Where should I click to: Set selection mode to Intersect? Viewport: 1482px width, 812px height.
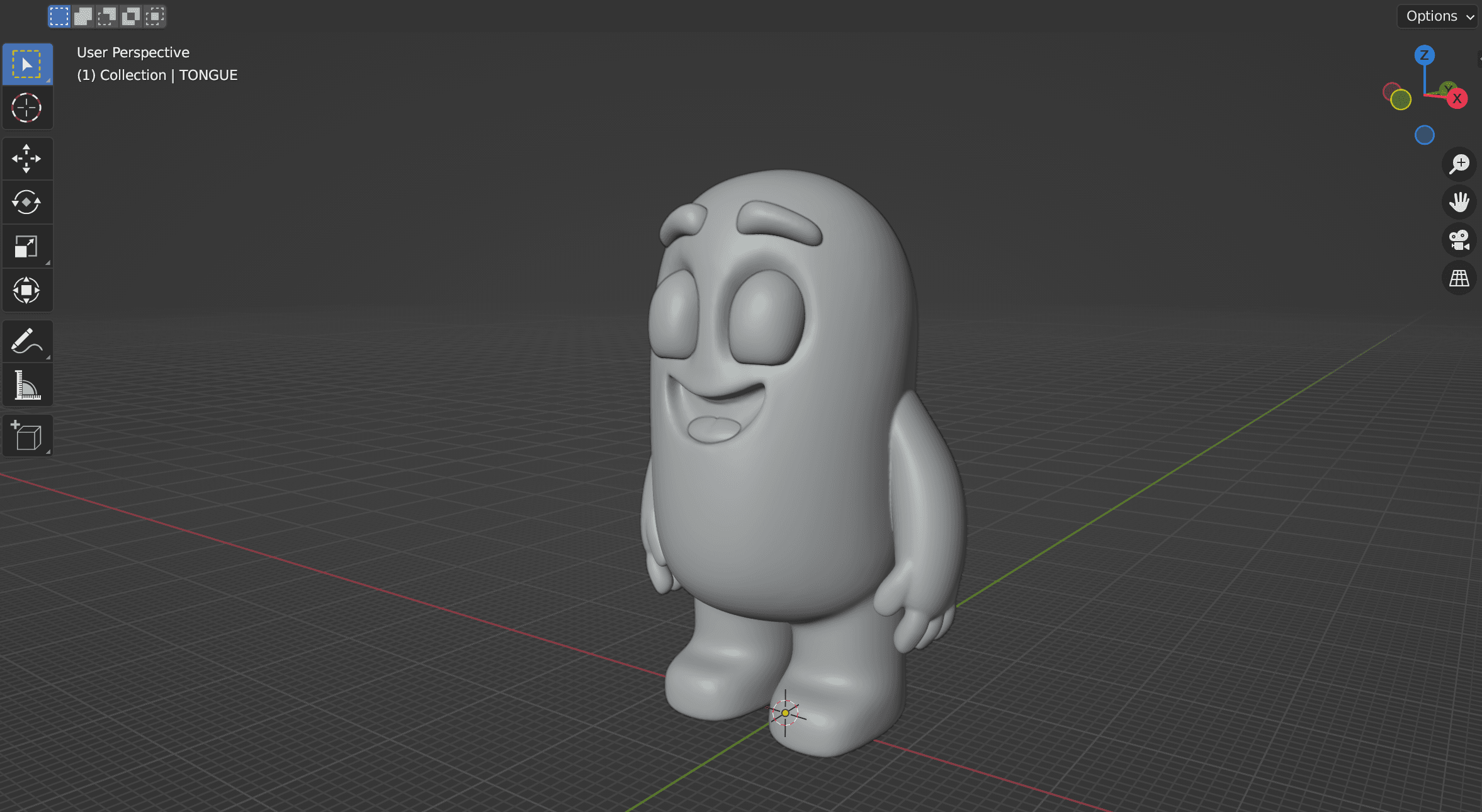tap(155, 16)
